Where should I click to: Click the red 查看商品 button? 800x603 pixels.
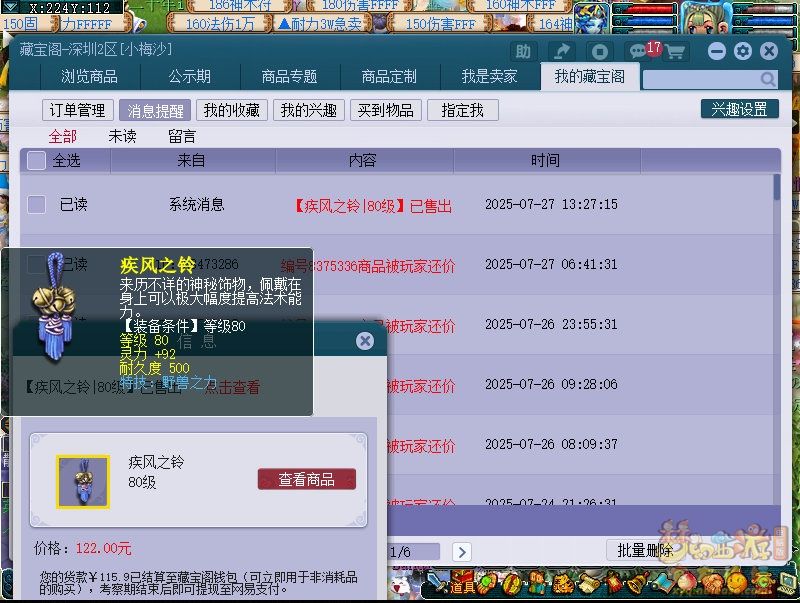[307, 480]
